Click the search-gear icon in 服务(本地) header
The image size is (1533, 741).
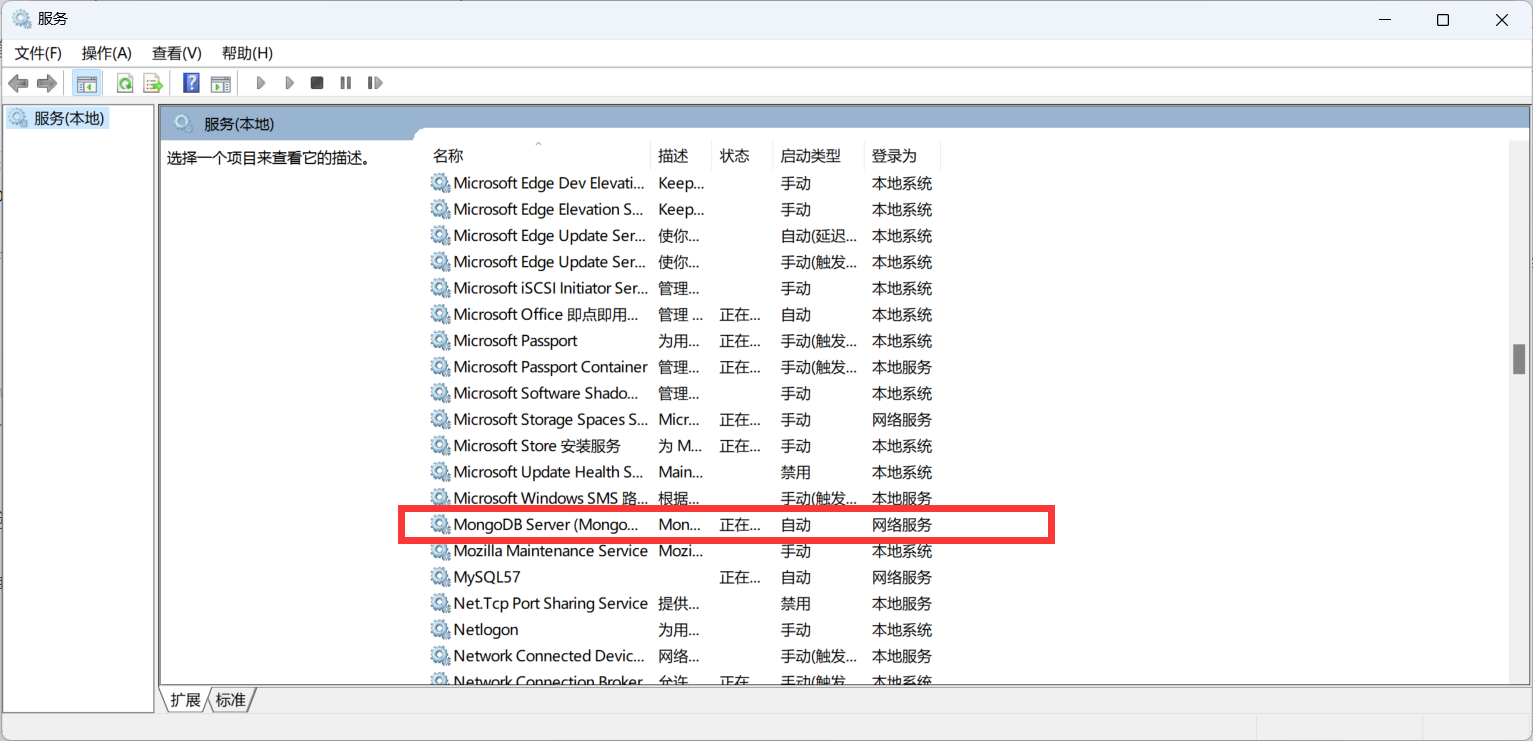(183, 123)
